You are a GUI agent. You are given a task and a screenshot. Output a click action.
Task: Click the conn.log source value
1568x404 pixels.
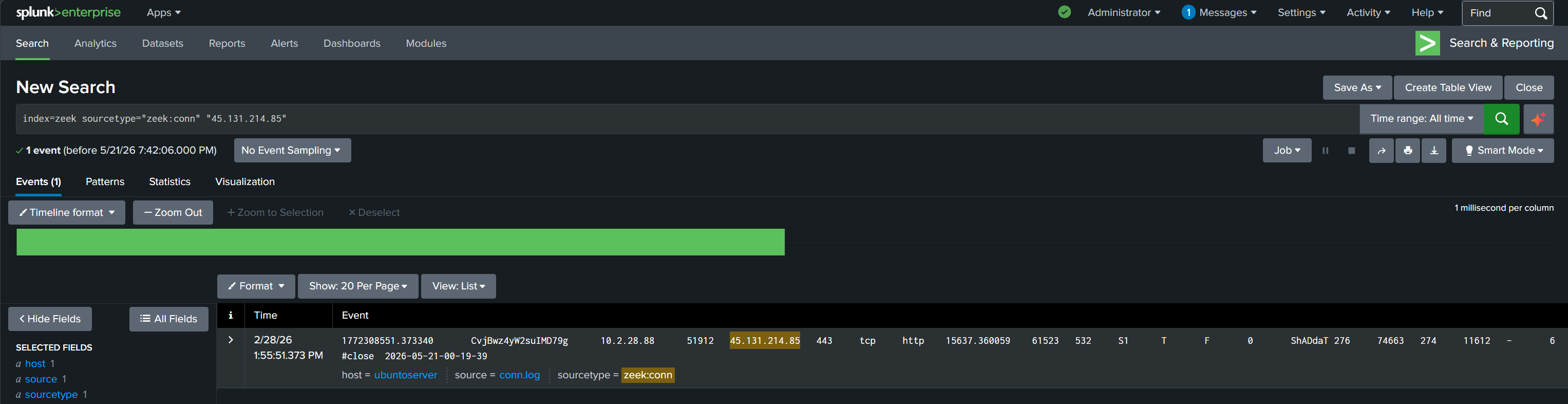[x=519, y=375]
